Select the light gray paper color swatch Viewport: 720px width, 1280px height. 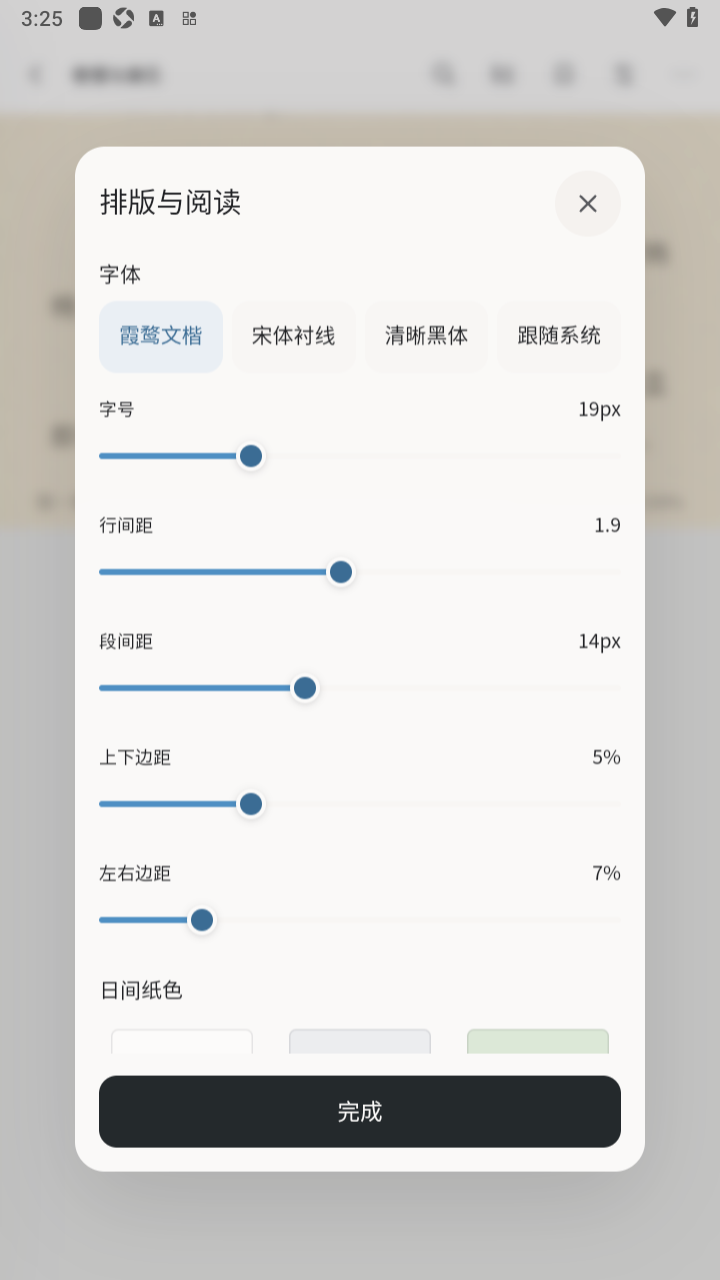[360, 1041]
